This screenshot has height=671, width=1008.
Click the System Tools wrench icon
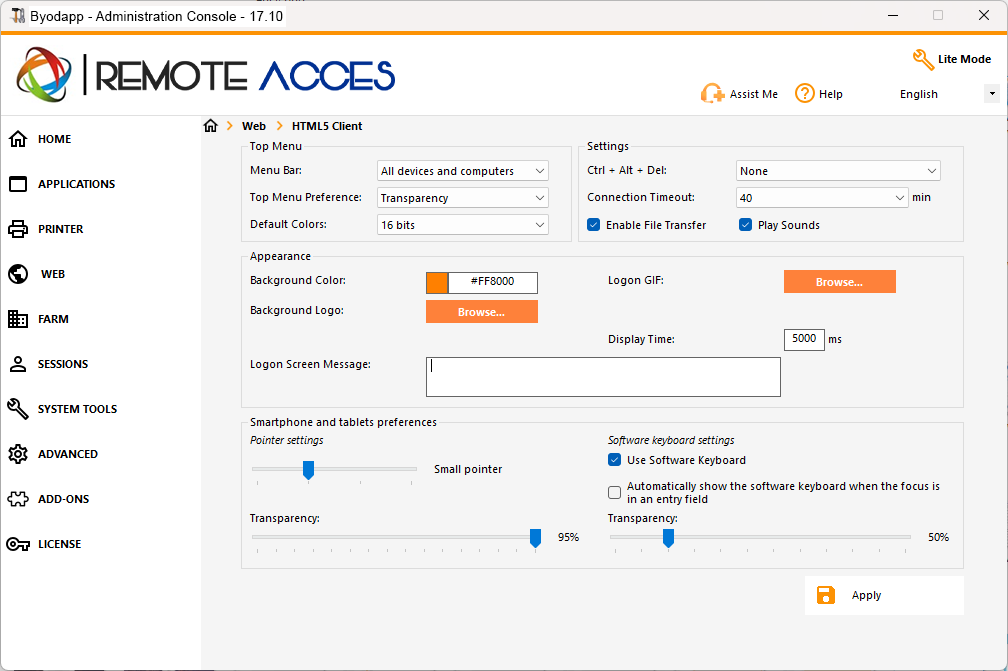coord(18,409)
